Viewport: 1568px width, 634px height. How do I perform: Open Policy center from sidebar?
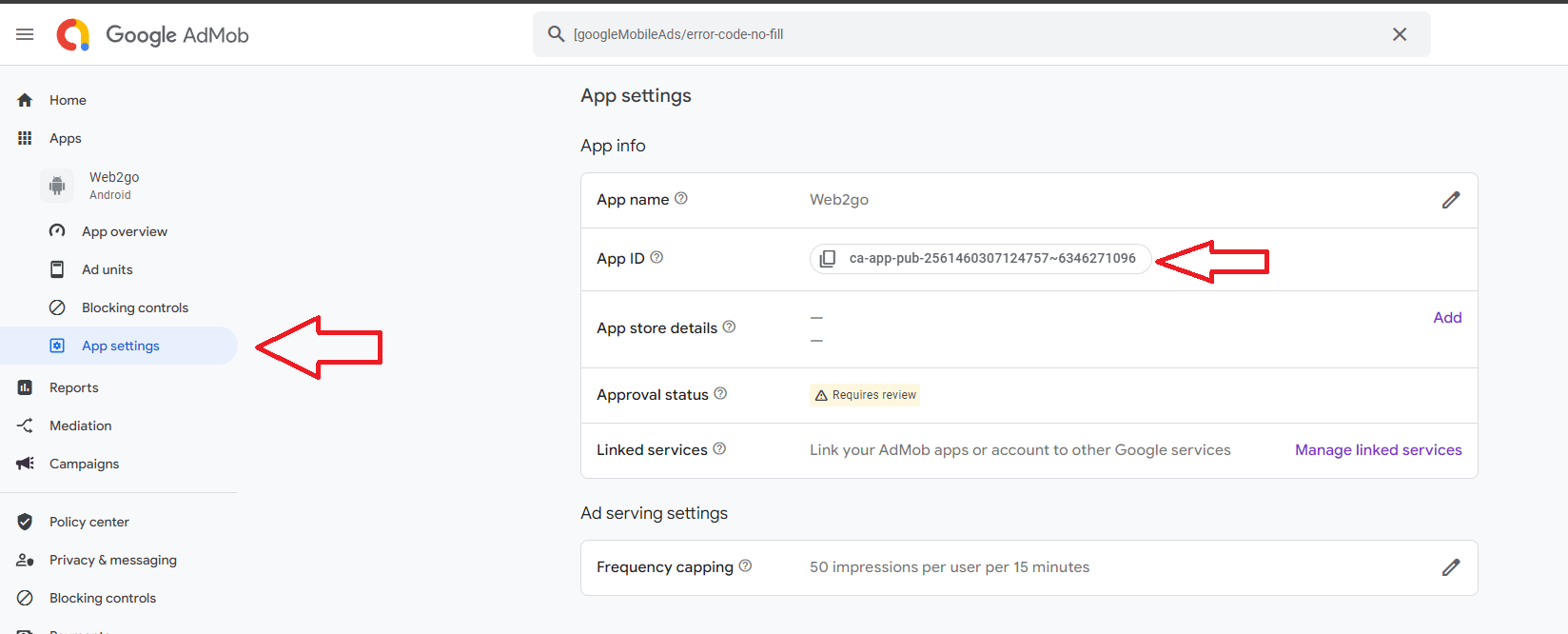click(x=88, y=522)
